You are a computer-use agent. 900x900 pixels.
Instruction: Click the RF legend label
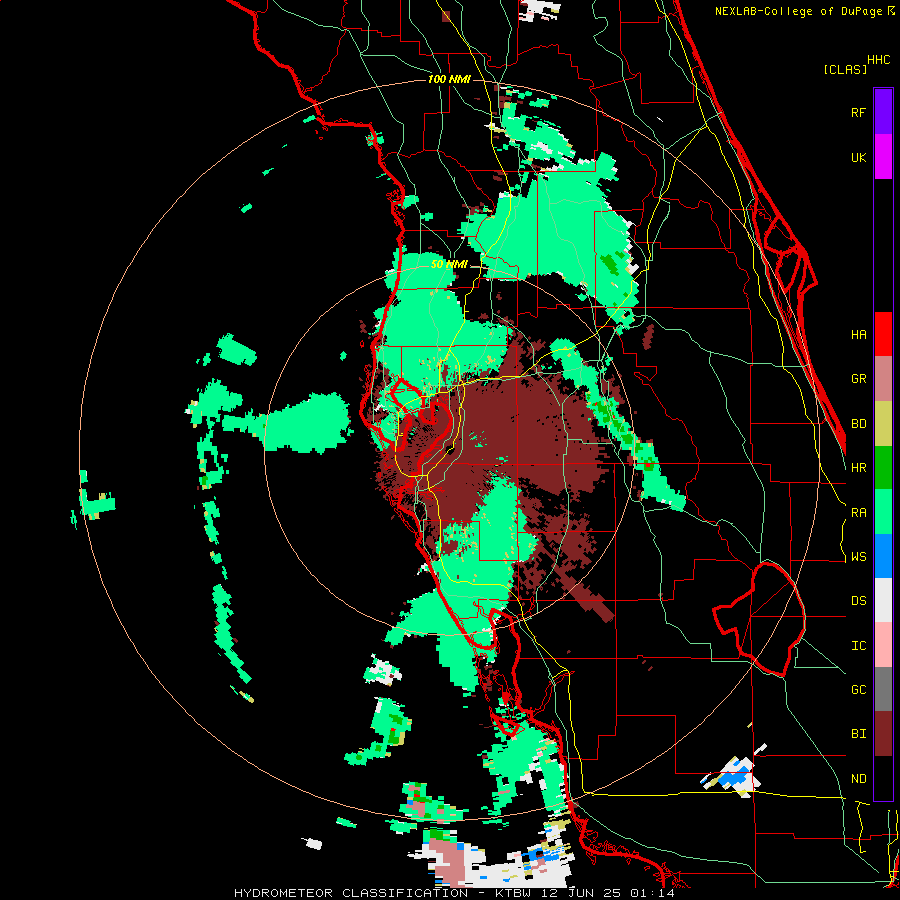click(x=859, y=112)
